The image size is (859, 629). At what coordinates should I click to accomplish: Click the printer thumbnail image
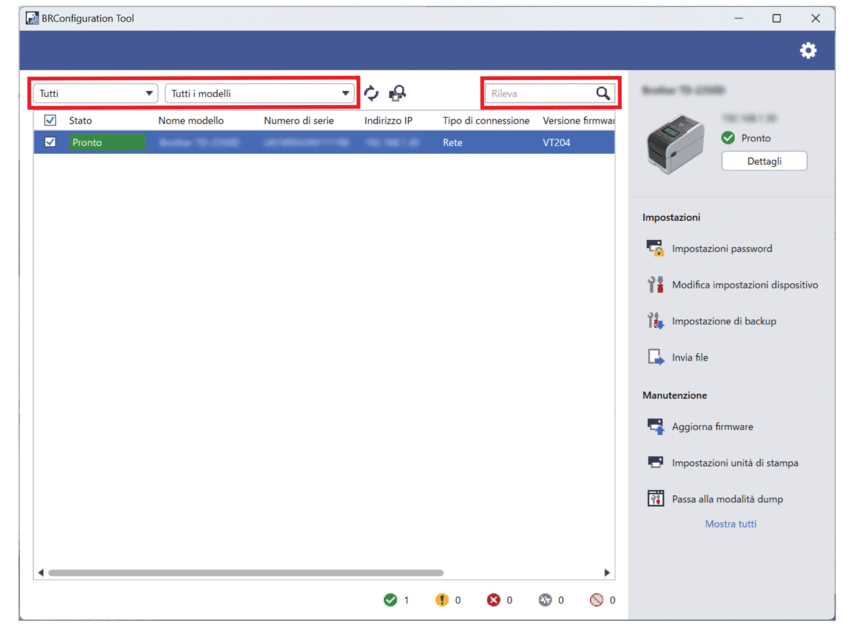(675, 144)
